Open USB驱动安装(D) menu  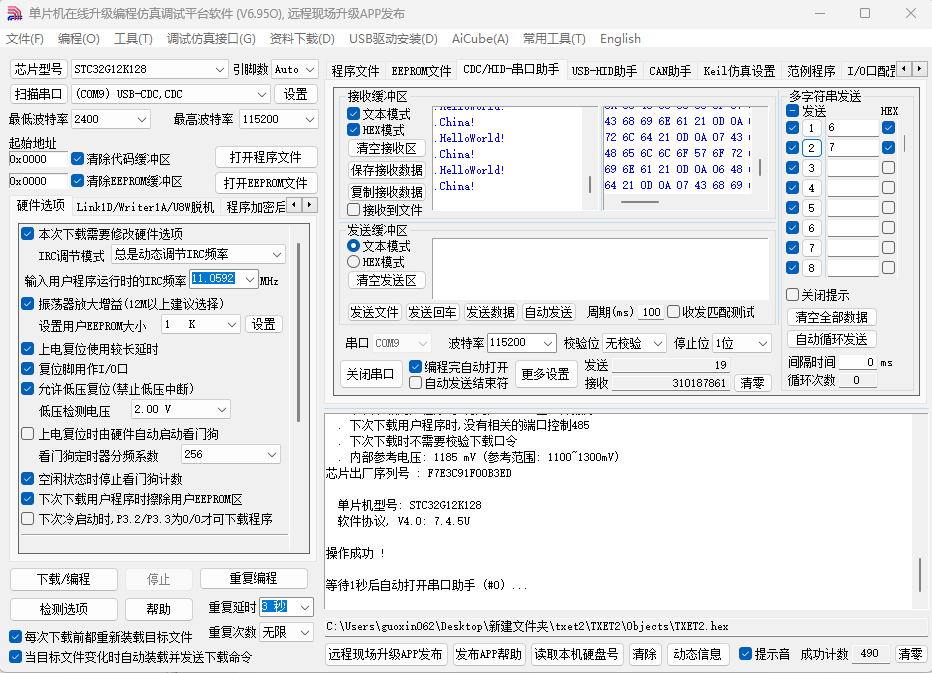[393, 39]
